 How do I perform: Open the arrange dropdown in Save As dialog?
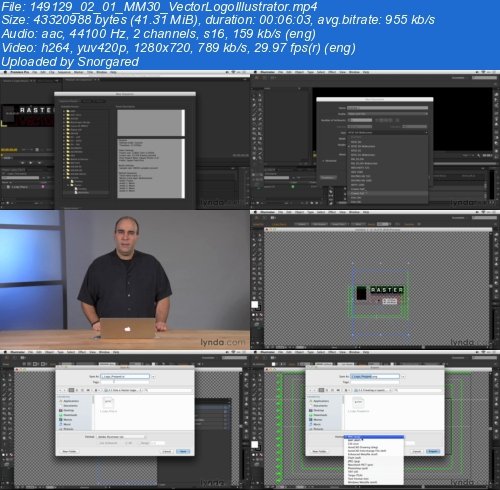tap(97, 390)
